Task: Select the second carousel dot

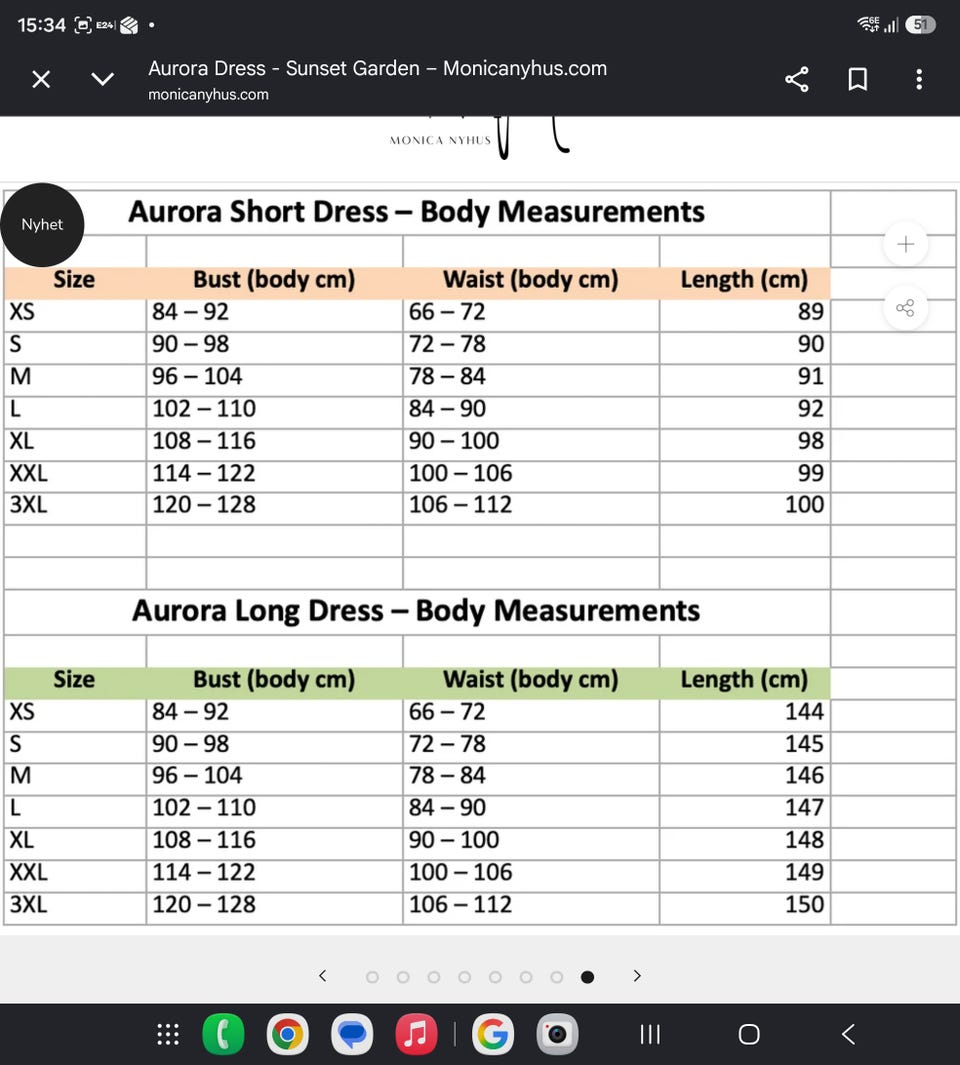Action: 403,977
